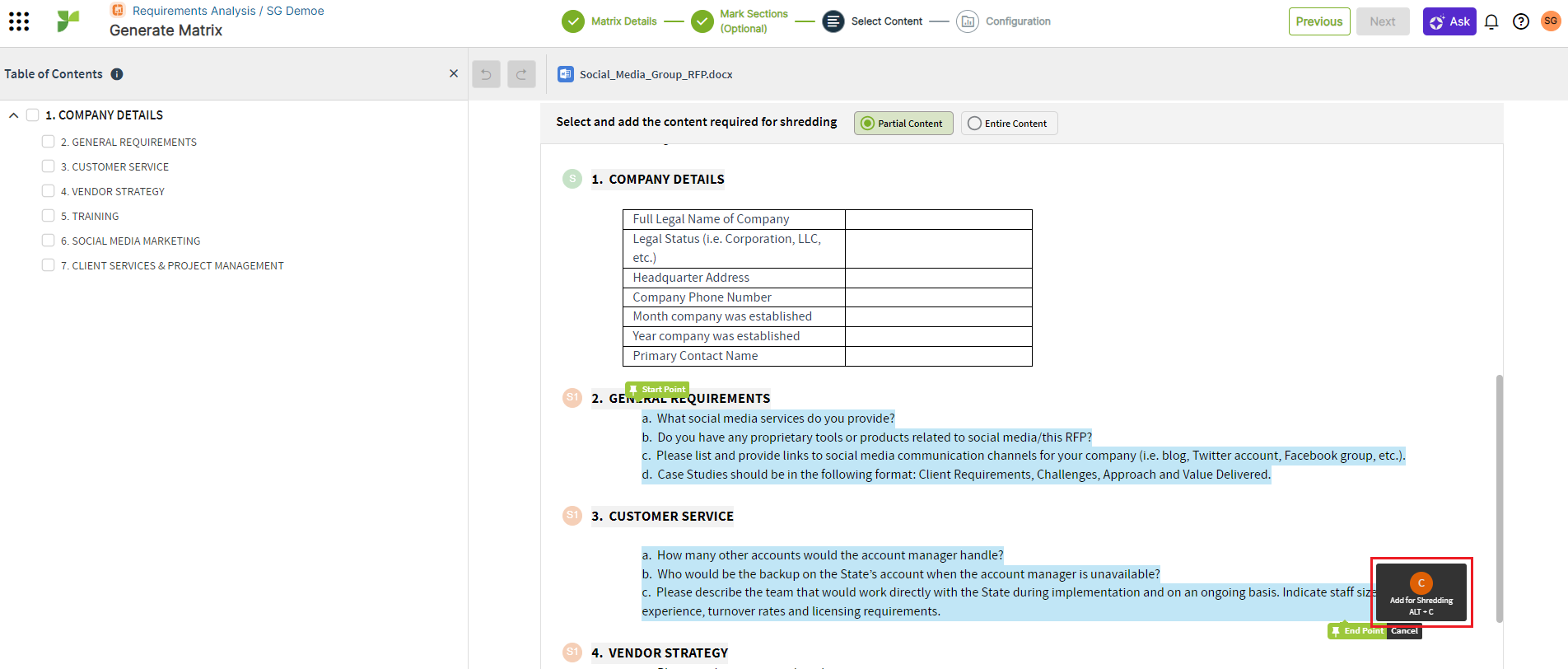Click the Matrix Details green checkmark step icon

tap(573, 21)
